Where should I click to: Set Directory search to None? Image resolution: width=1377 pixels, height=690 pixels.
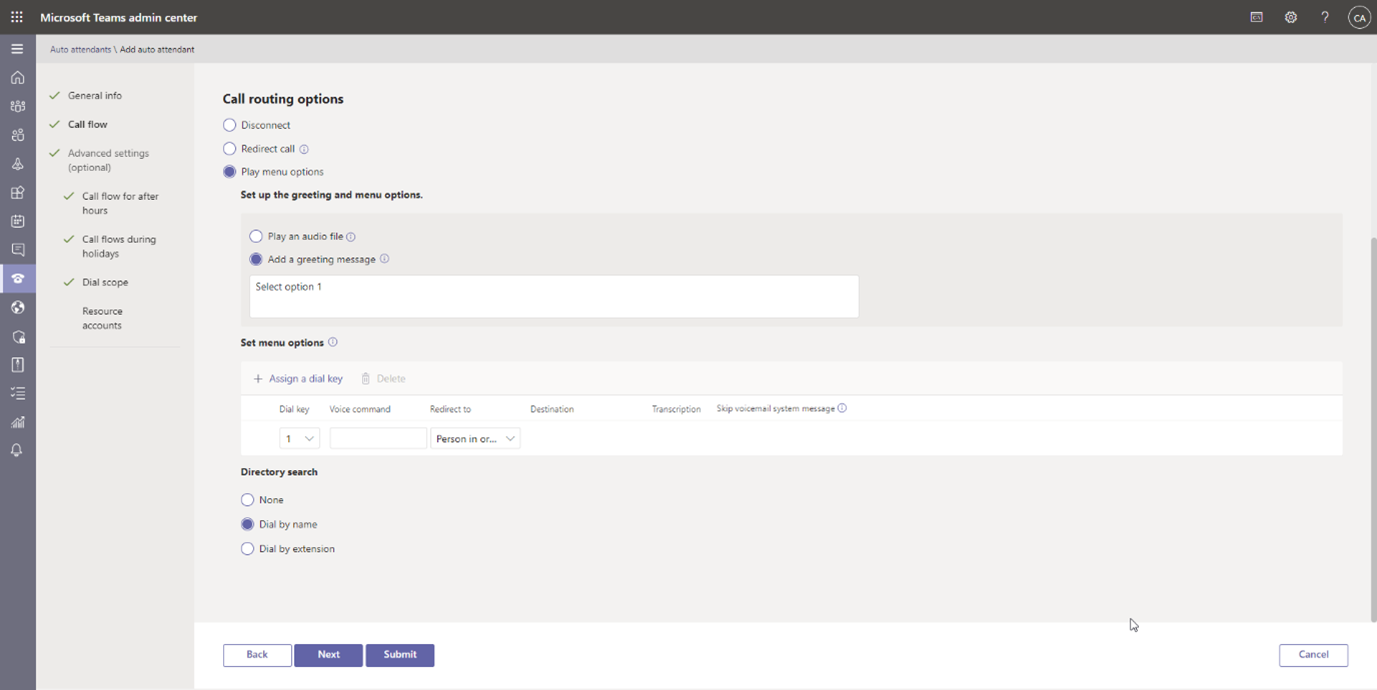coord(248,500)
